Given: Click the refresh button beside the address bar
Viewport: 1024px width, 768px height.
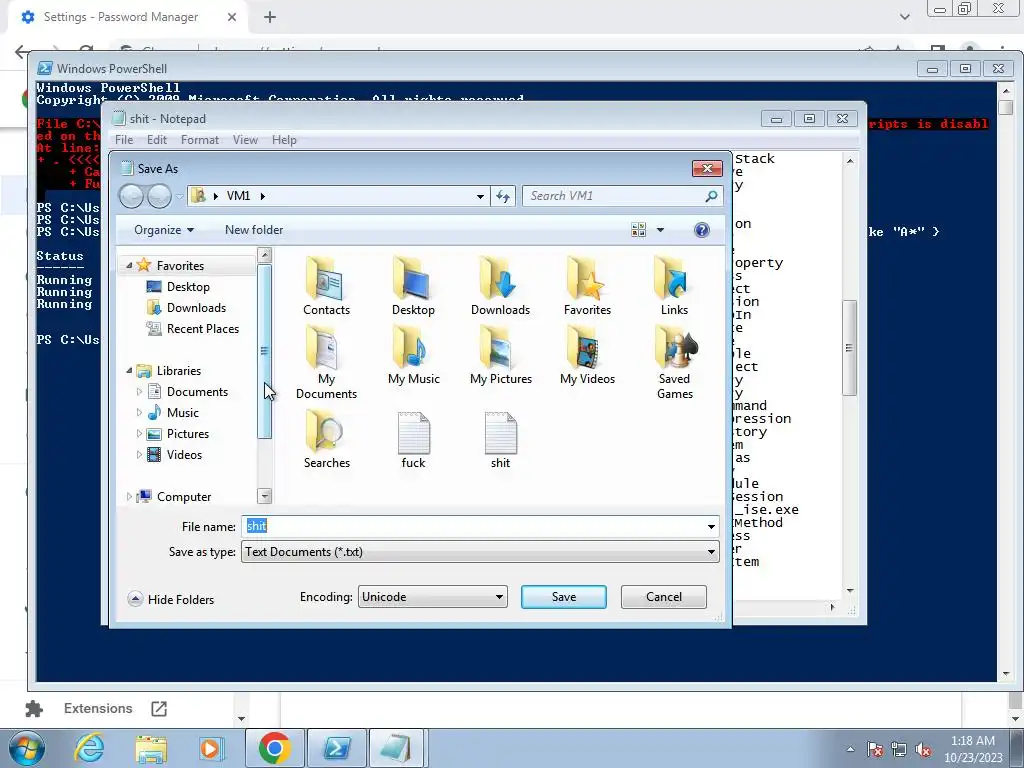Looking at the screenshot, I should (503, 196).
